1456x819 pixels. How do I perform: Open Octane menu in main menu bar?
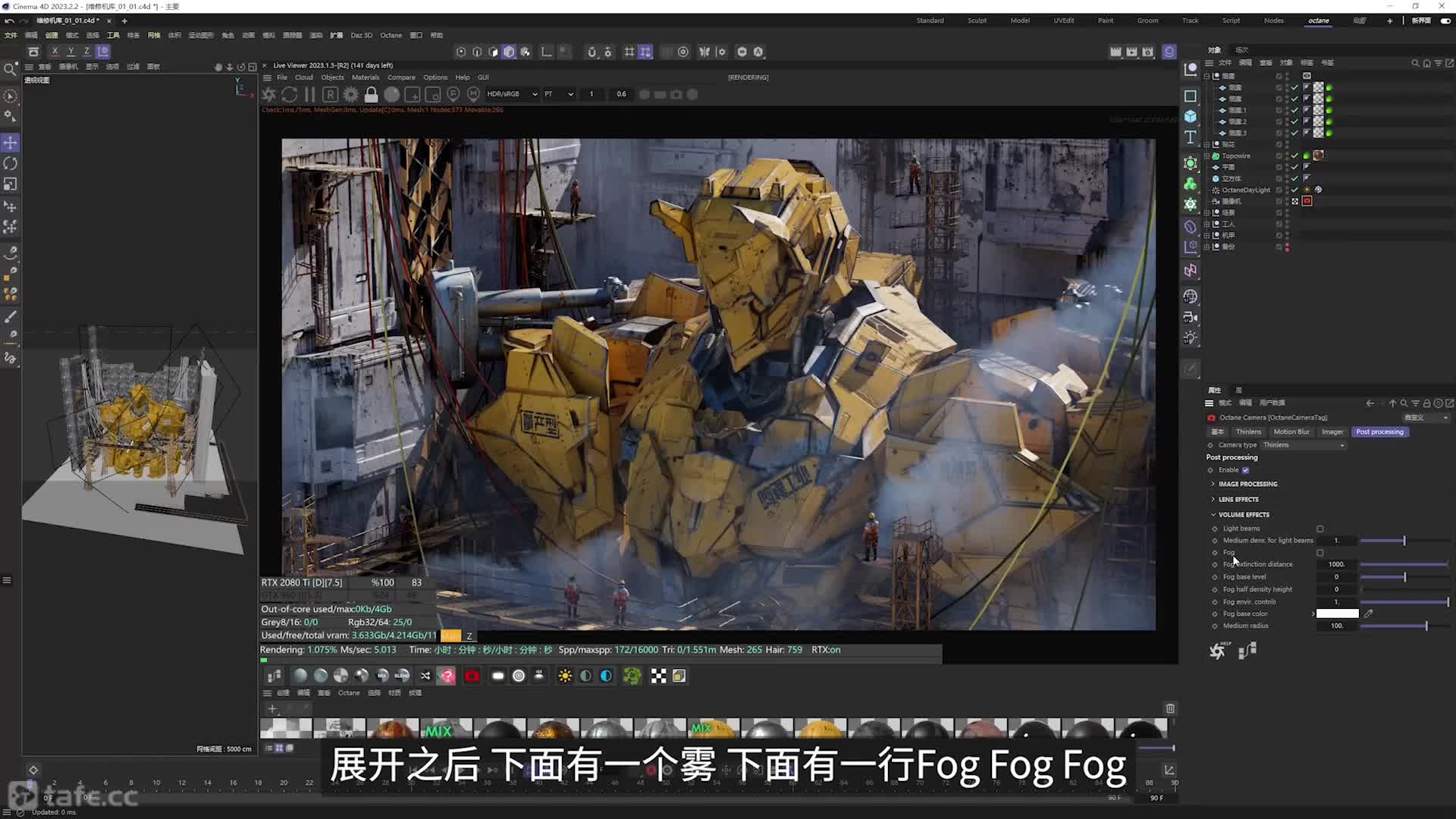click(x=391, y=35)
